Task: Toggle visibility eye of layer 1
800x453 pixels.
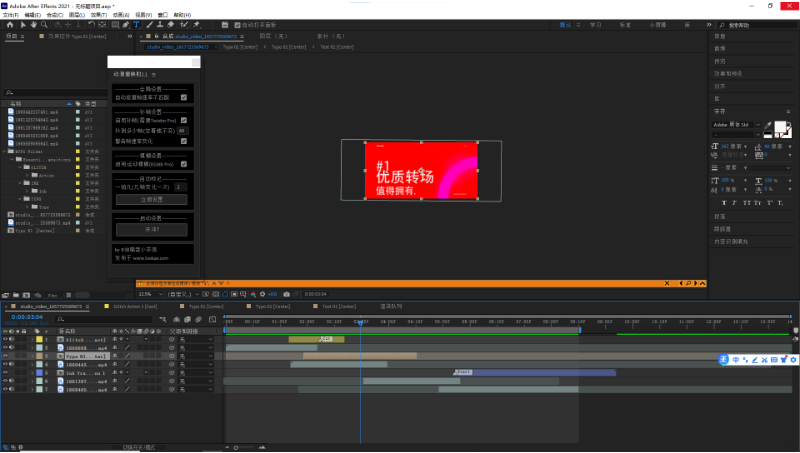Action: [x=5, y=339]
